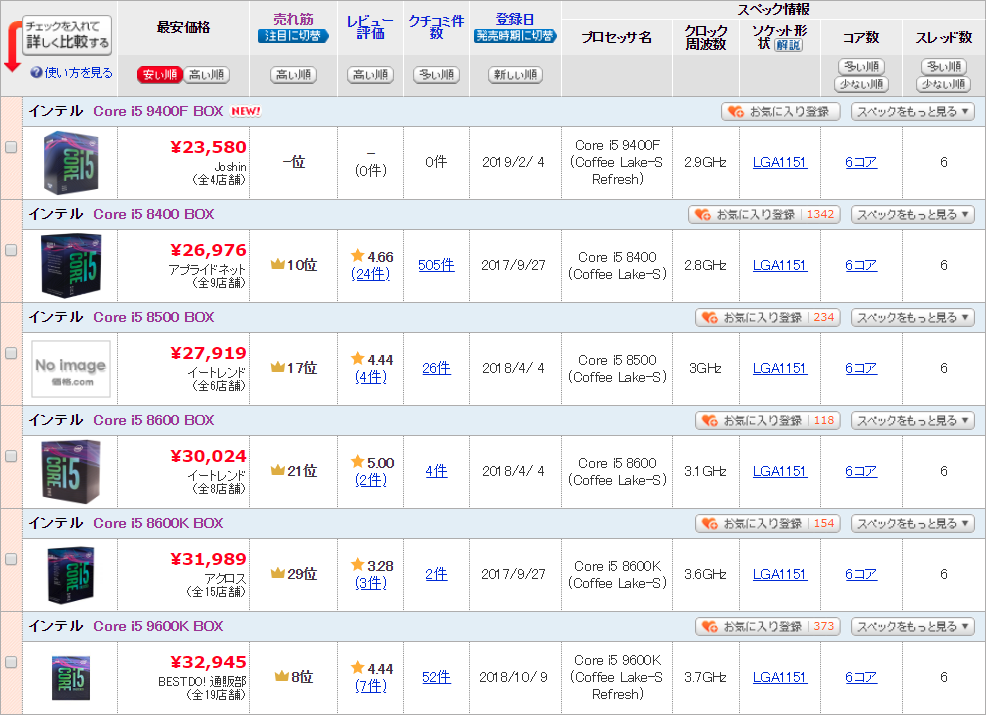Viewport: 986px width, 715px height.
Task: Click the 10位 crown ranking for Core i5 8400
Action: tap(293, 265)
